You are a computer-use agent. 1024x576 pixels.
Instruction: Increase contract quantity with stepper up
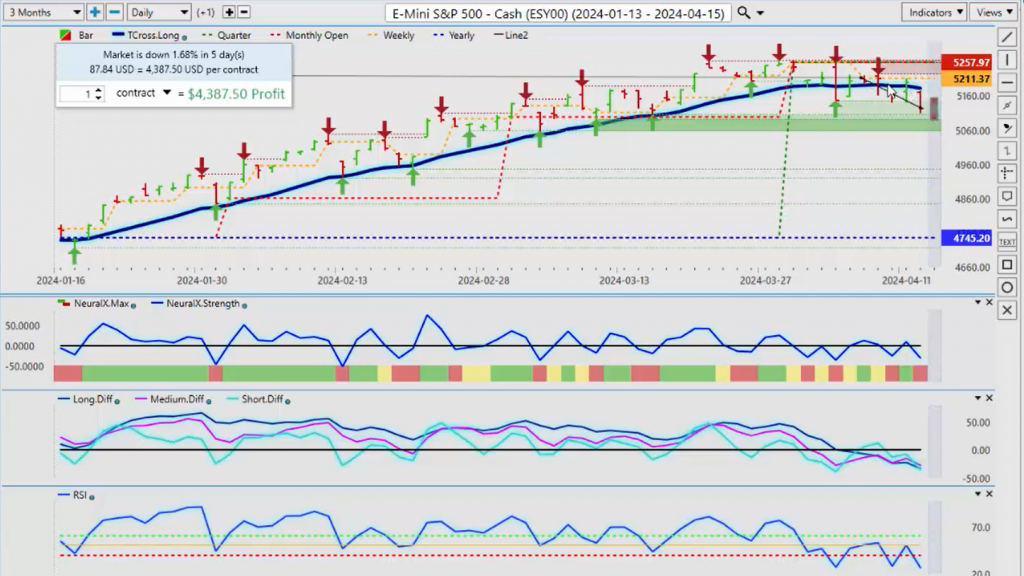pos(98,90)
